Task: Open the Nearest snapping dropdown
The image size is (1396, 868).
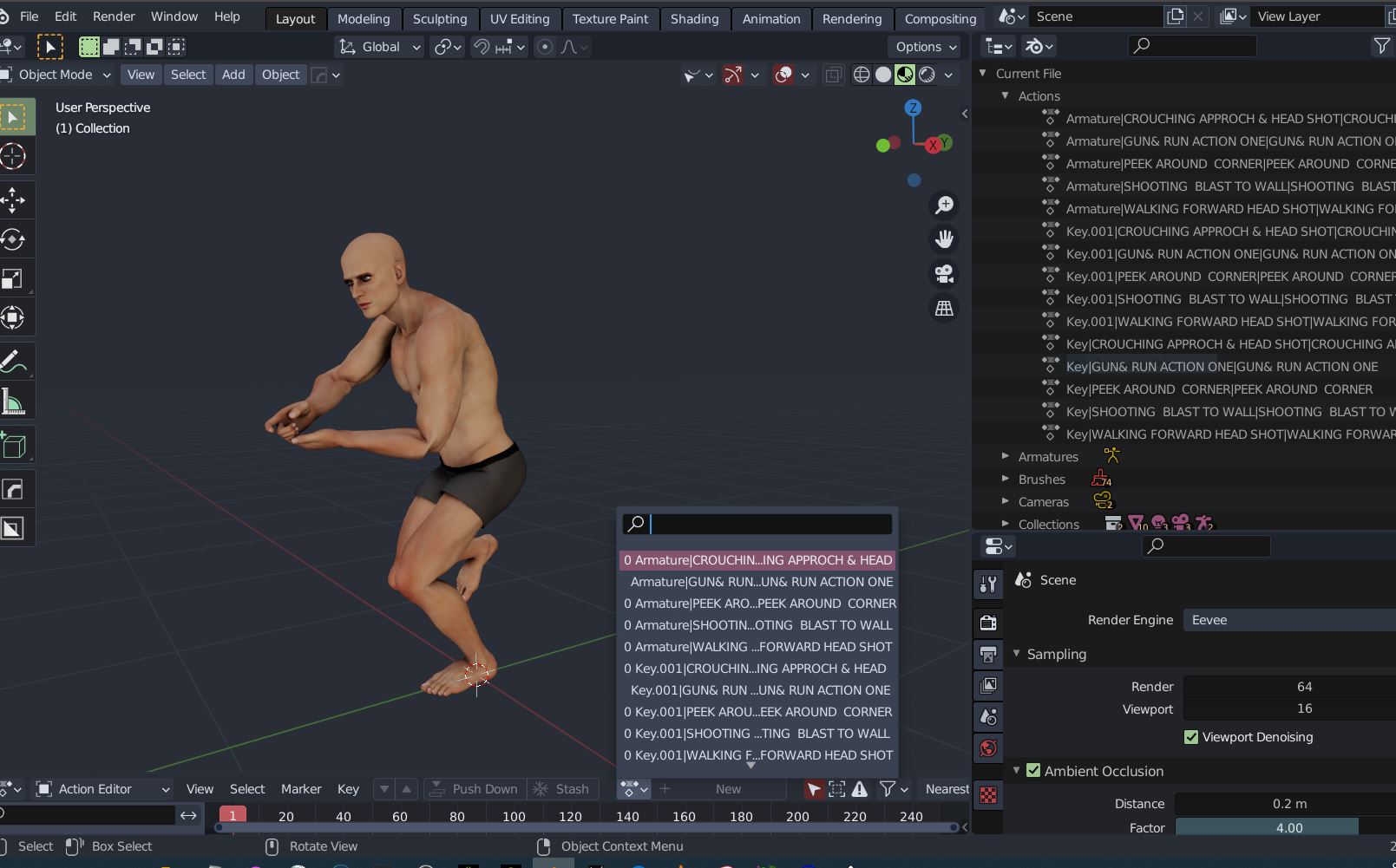Action: [x=945, y=789]
